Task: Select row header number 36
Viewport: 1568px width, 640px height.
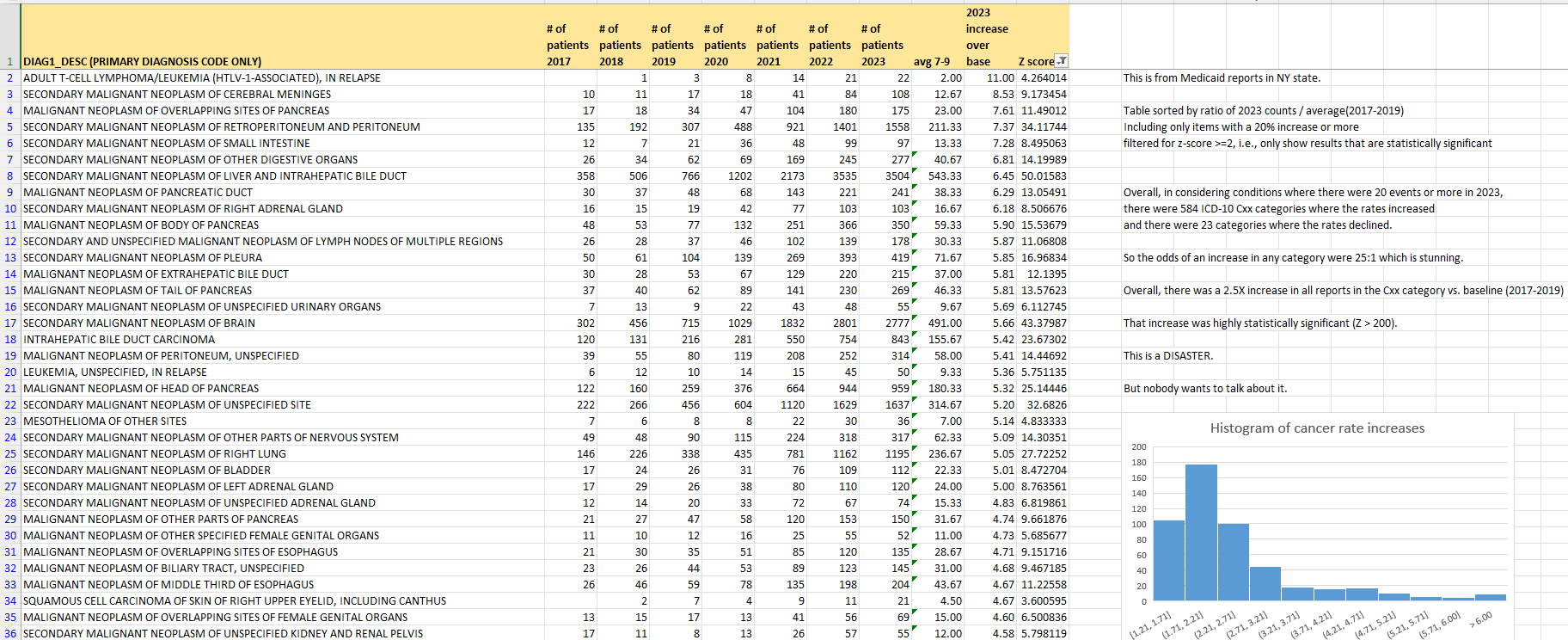Action: tap(10, 634)
